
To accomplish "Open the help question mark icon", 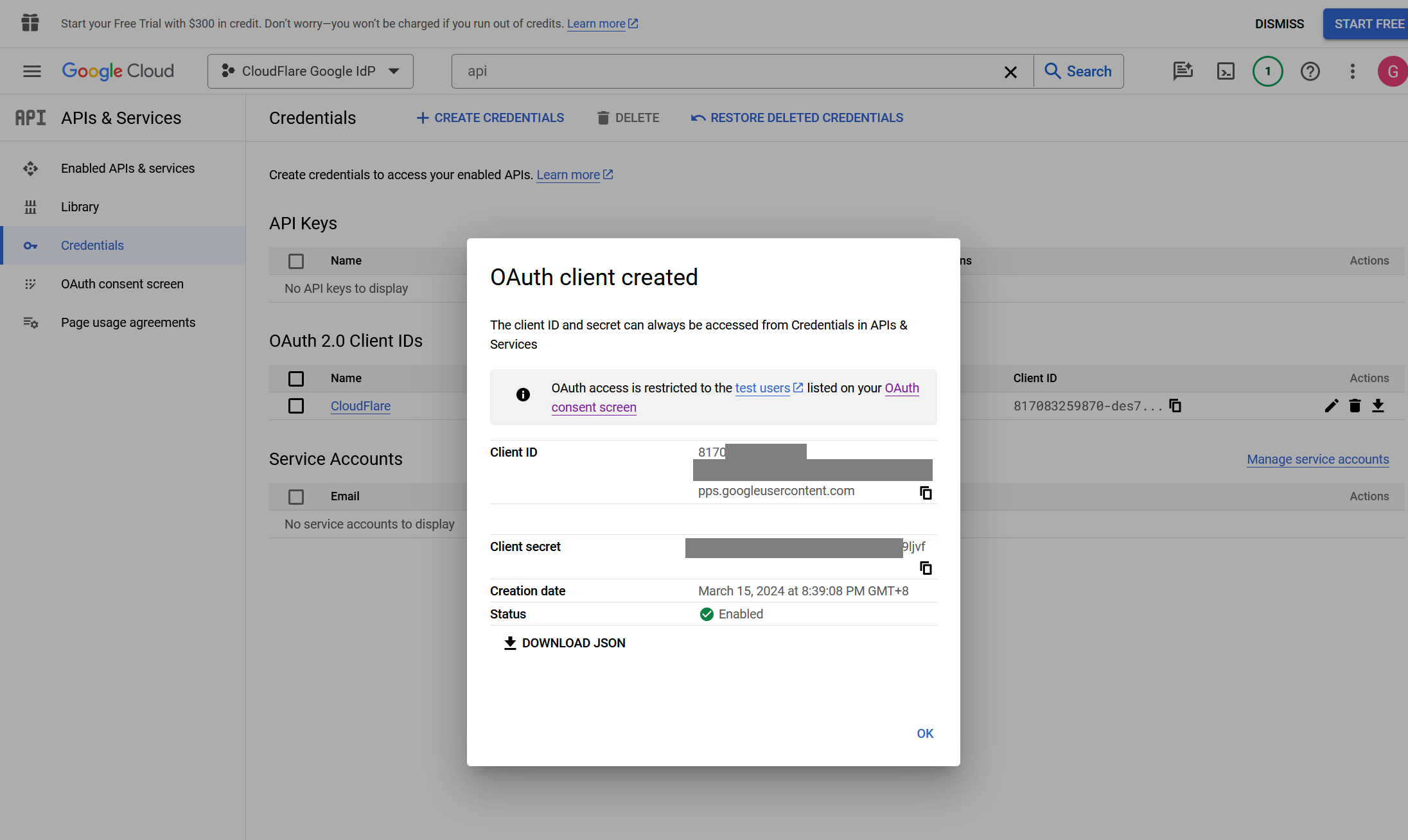I will [x=1310, y=71].
